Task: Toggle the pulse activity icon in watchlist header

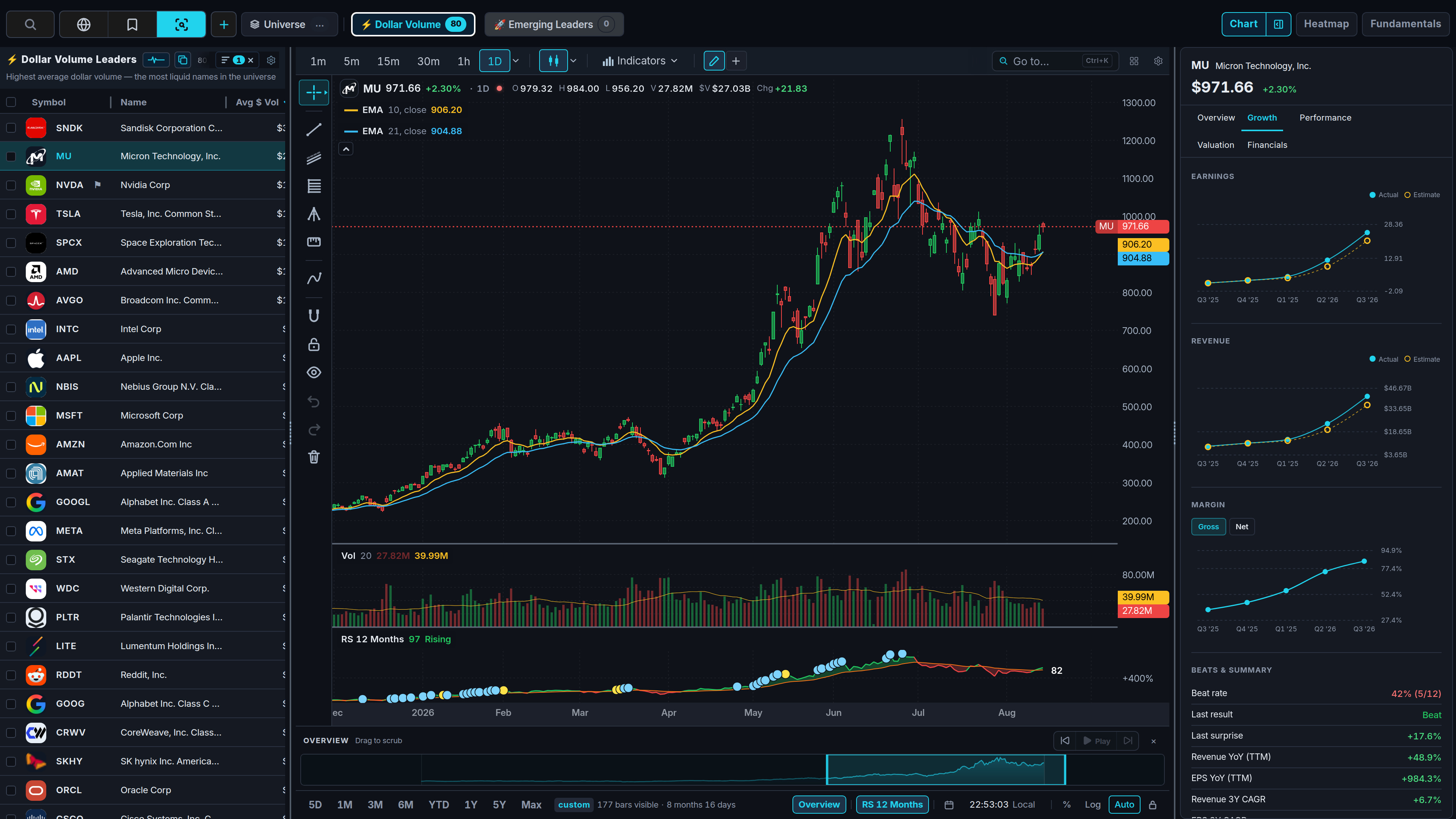Action: coord(156,60)
